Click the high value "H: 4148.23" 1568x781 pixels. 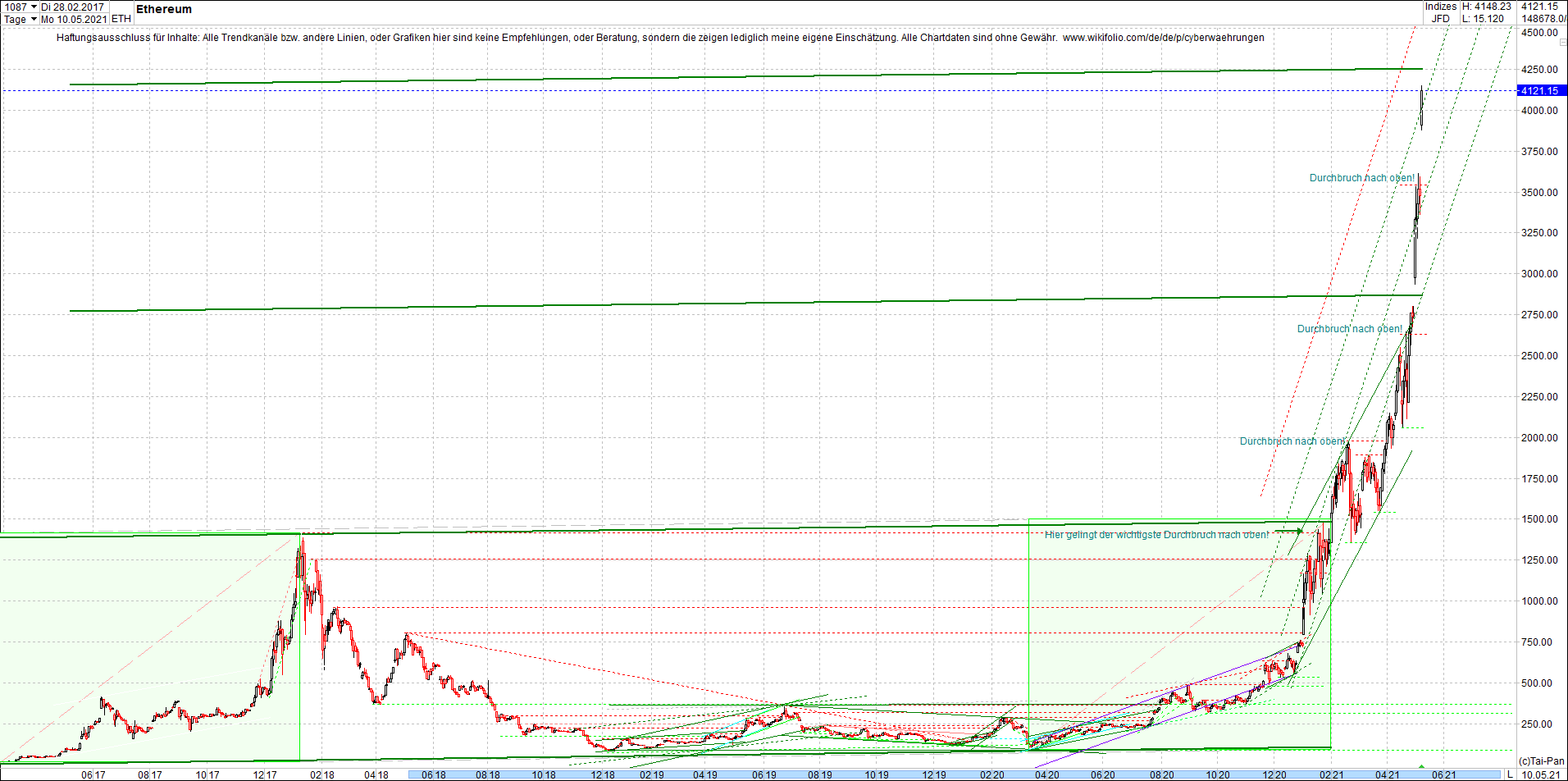1487,7
